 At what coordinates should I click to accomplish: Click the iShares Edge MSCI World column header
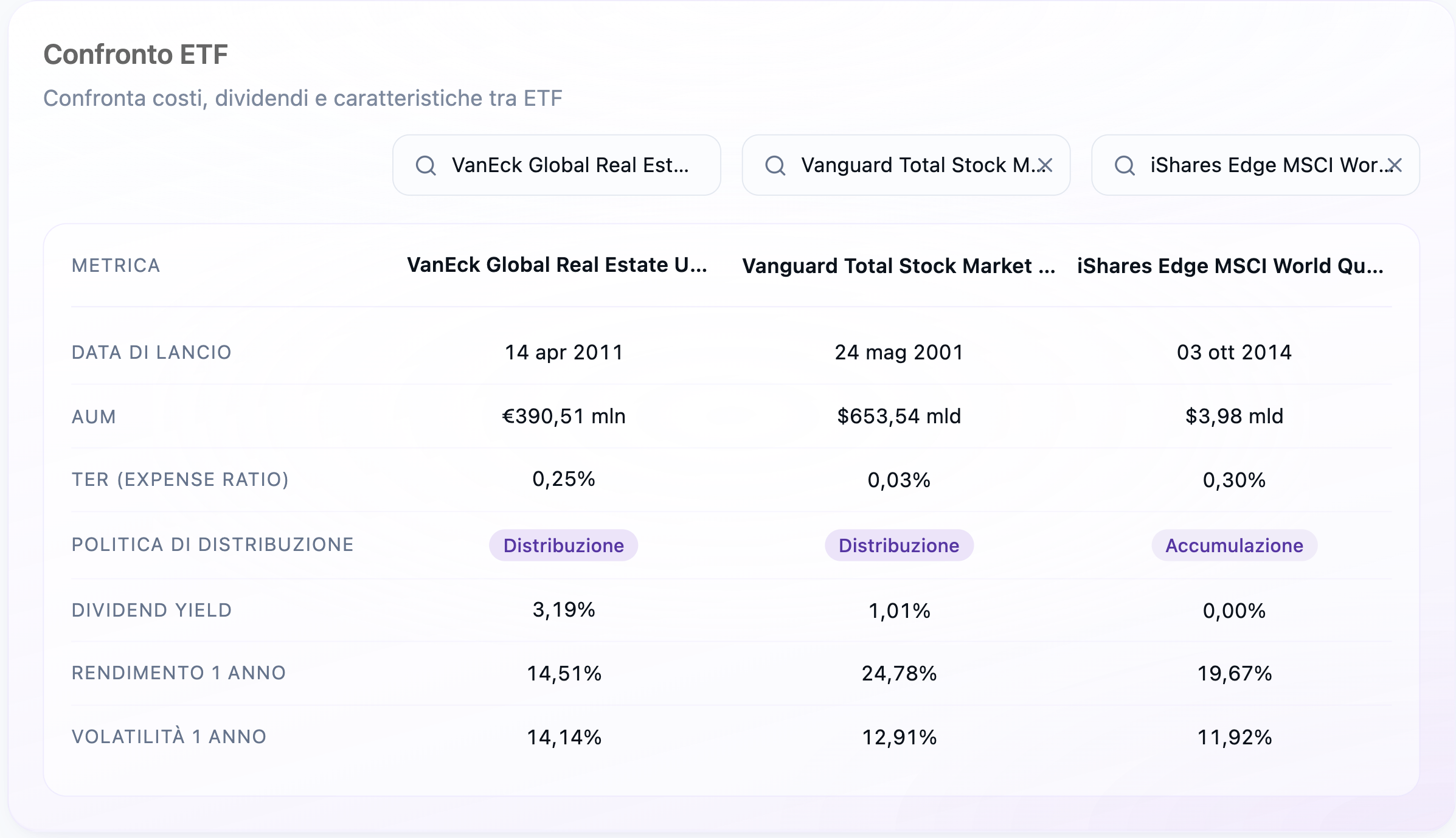click(1230, 266)
